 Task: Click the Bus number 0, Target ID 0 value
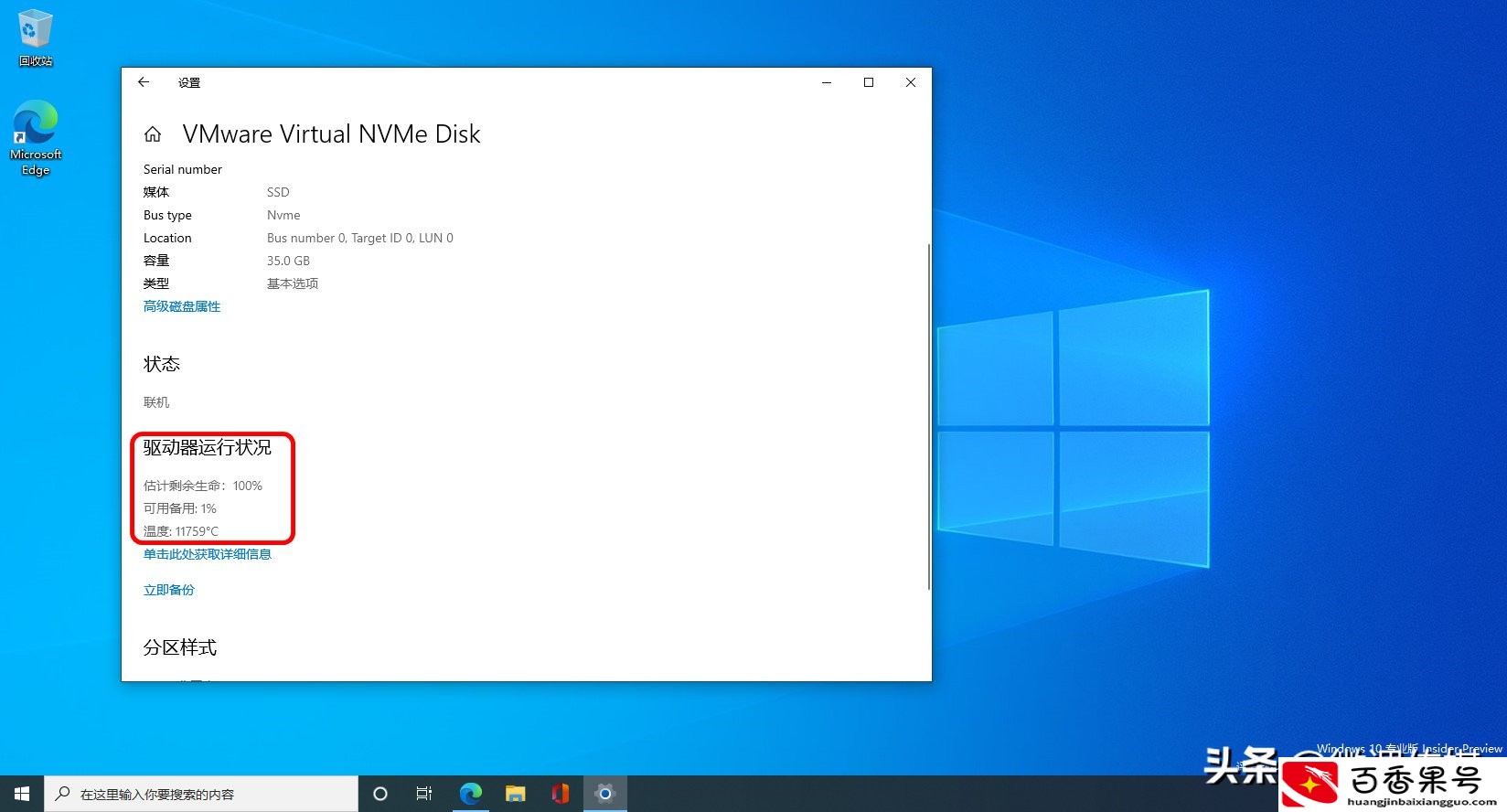(x=360, y=238)
